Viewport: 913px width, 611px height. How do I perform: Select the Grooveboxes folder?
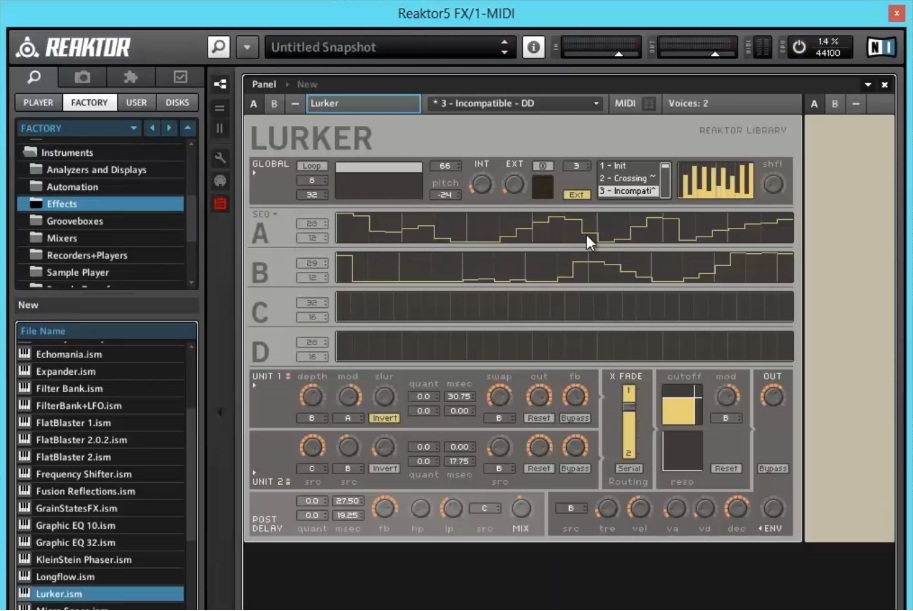pos(100,221)
